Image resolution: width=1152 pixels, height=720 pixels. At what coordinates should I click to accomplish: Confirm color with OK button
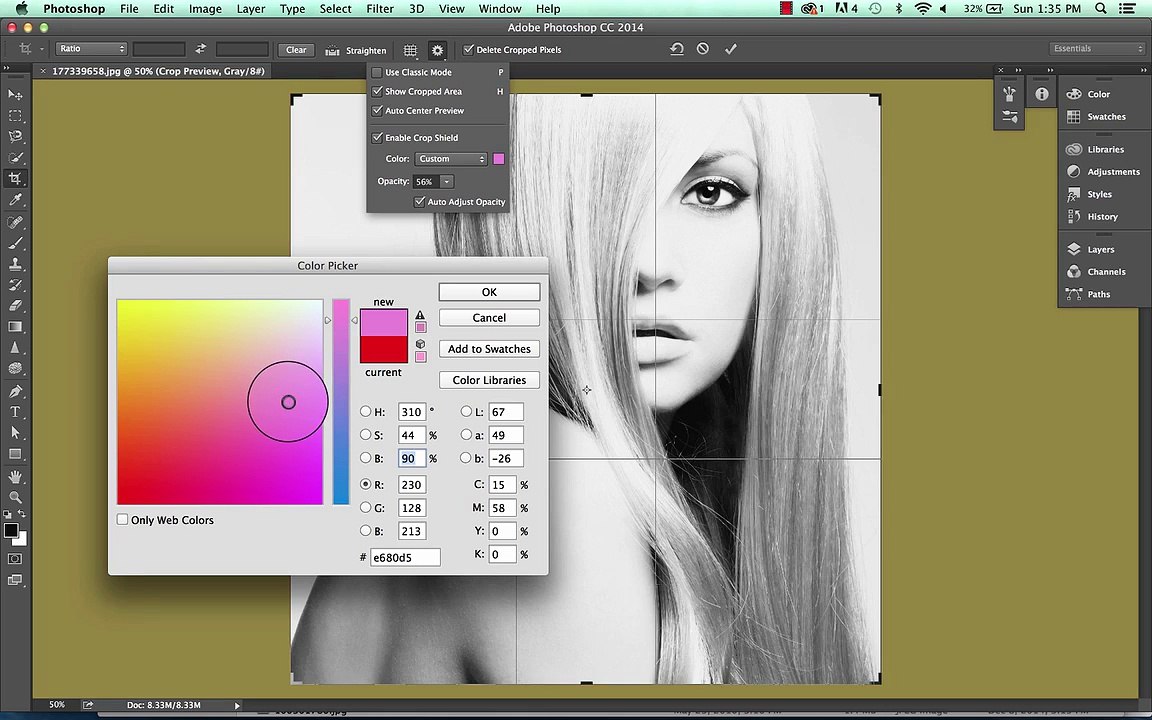pos(489,292)
